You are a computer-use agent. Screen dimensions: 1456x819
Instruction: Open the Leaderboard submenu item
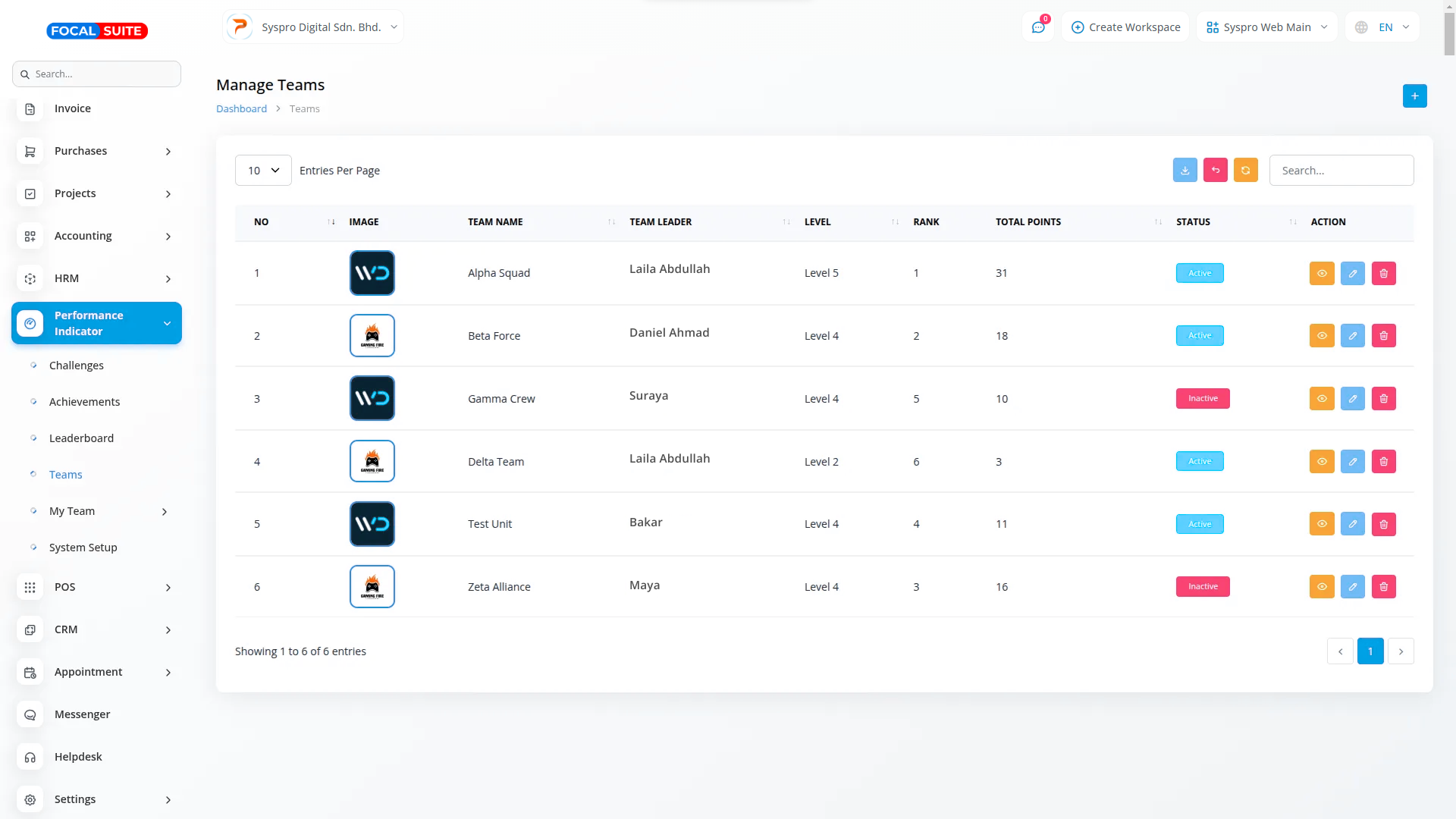point(81,438)
